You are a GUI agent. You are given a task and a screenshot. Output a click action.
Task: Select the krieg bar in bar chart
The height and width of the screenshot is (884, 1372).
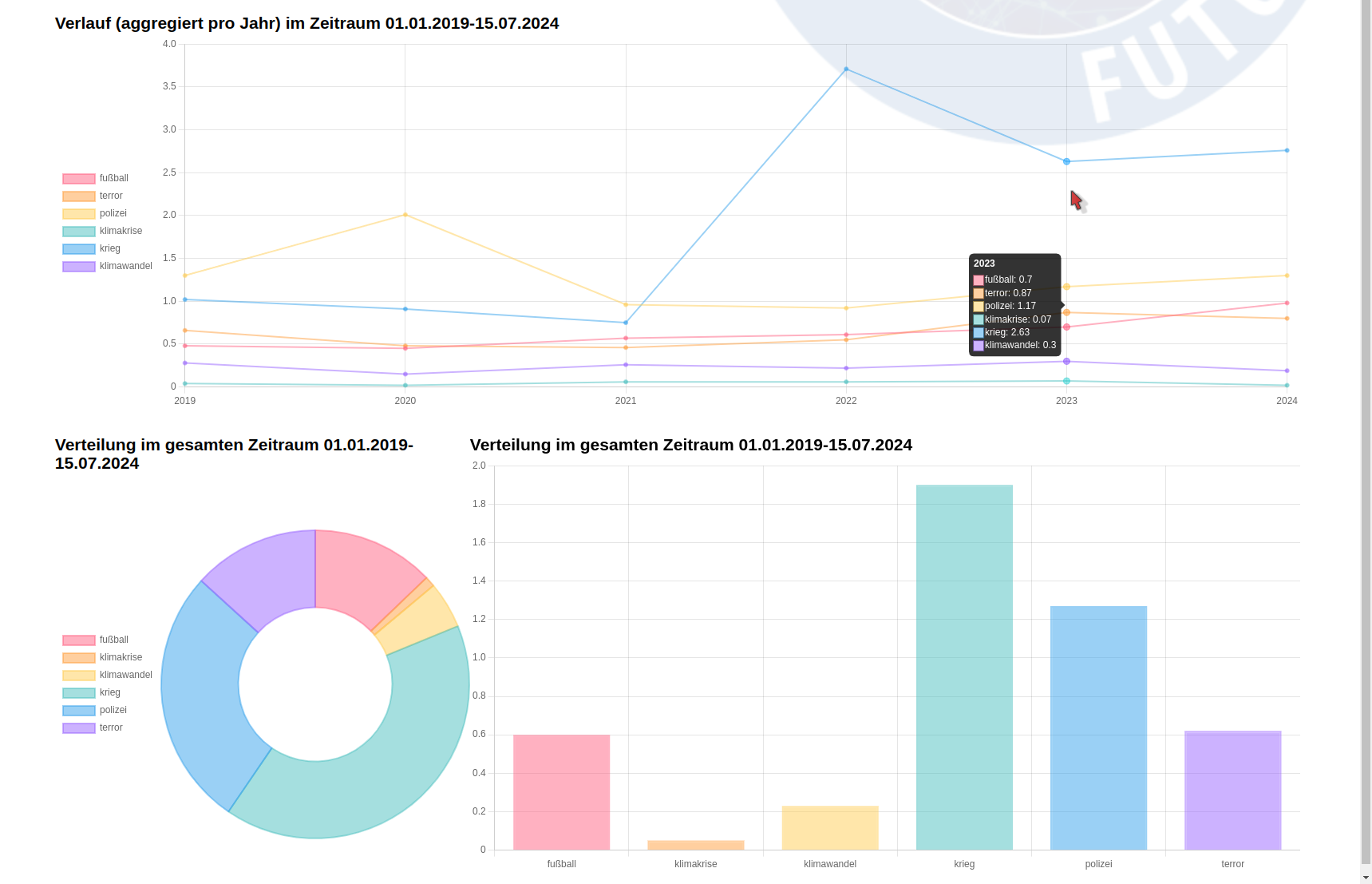click(964, 667)
